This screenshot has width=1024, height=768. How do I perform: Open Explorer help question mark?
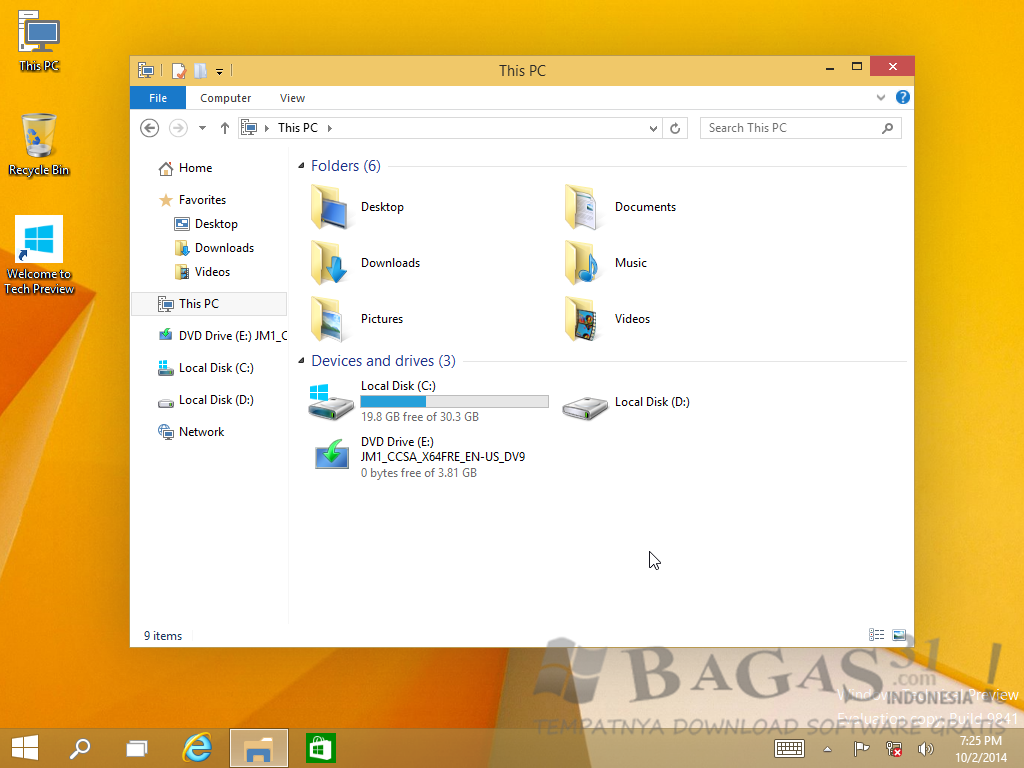click(903, 97)
